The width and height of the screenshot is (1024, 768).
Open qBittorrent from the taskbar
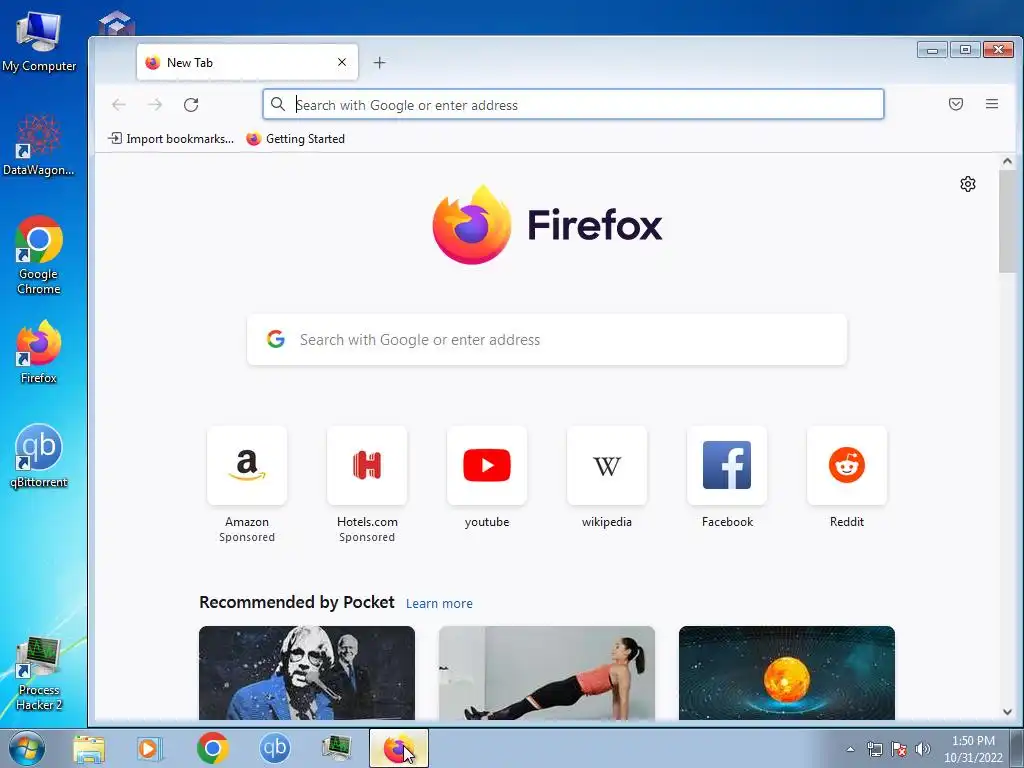[x=274, y=748]
